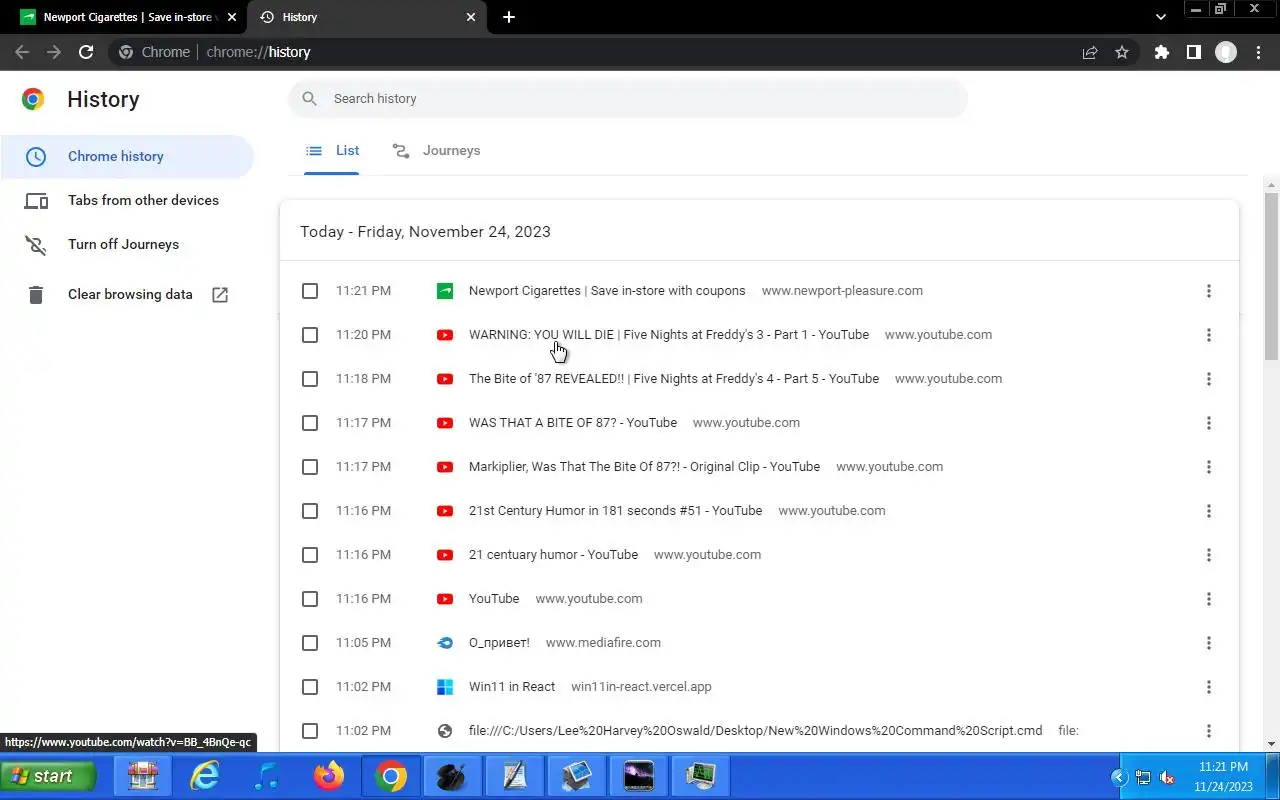Switch to the List tab
Screen dimensions: 1280x800
[x=332, y=151]
